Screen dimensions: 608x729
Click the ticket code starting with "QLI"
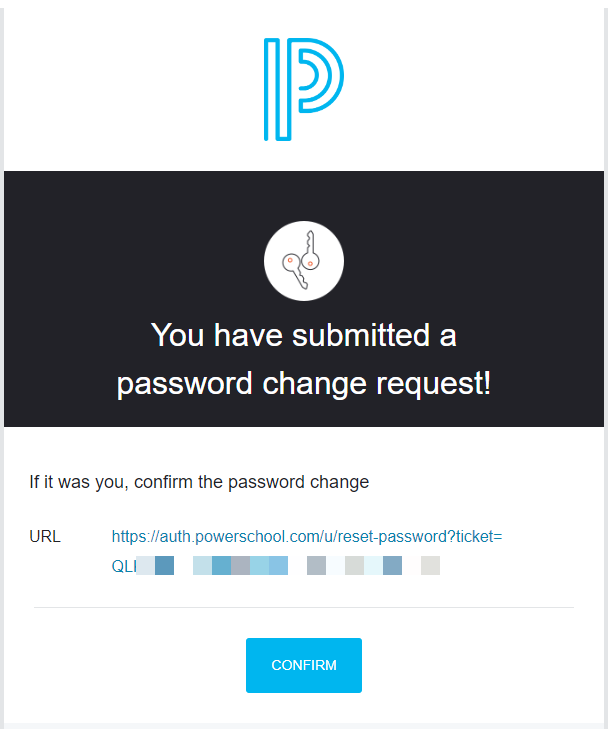(123, 566)
